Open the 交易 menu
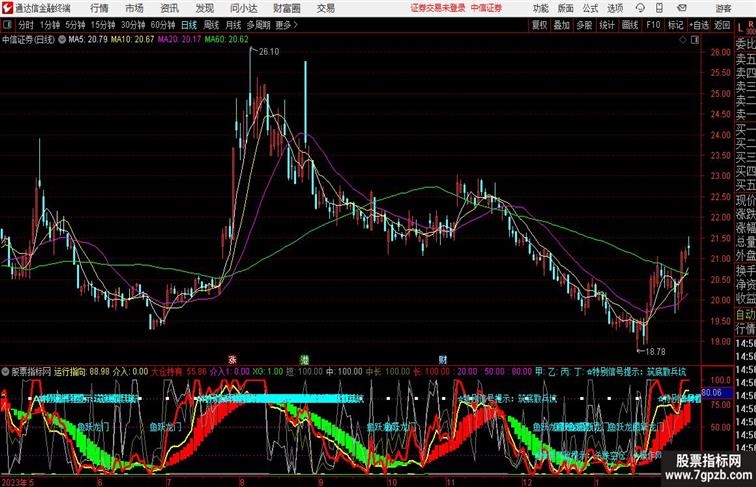 pyautogui.click(x=325, y=8)
